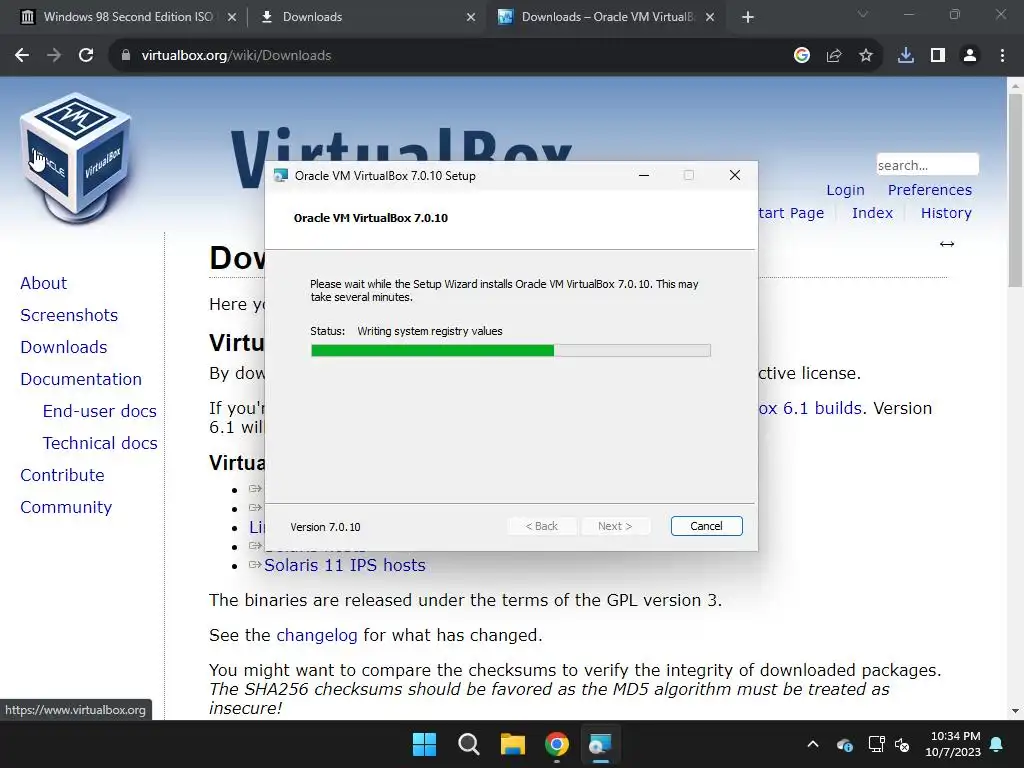
Task: Bookmark this page with the star icon
Action: [866, 56]
